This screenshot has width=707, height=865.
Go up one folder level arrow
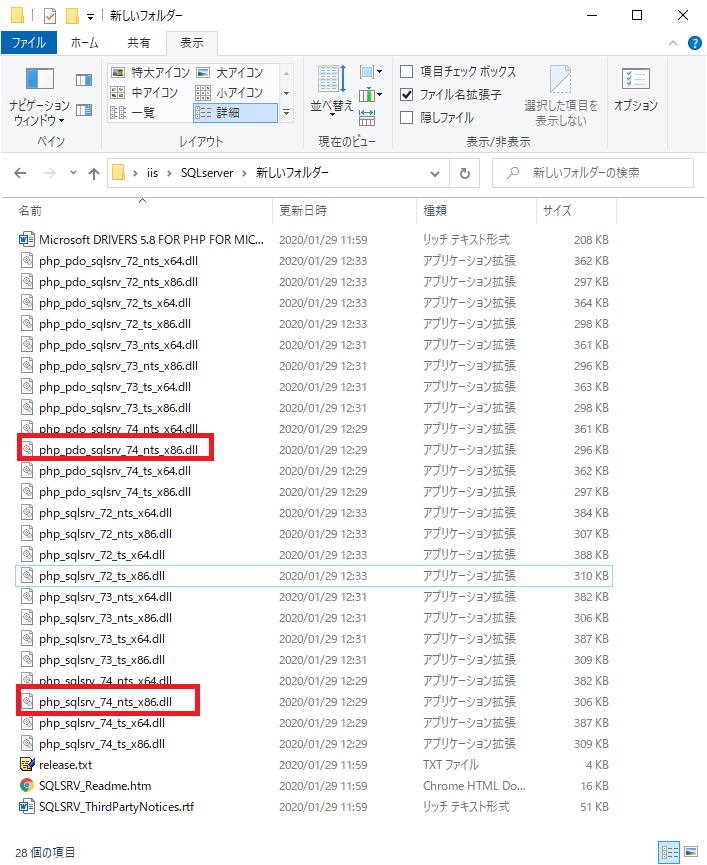pyautogui.click(x=94, y=174)
